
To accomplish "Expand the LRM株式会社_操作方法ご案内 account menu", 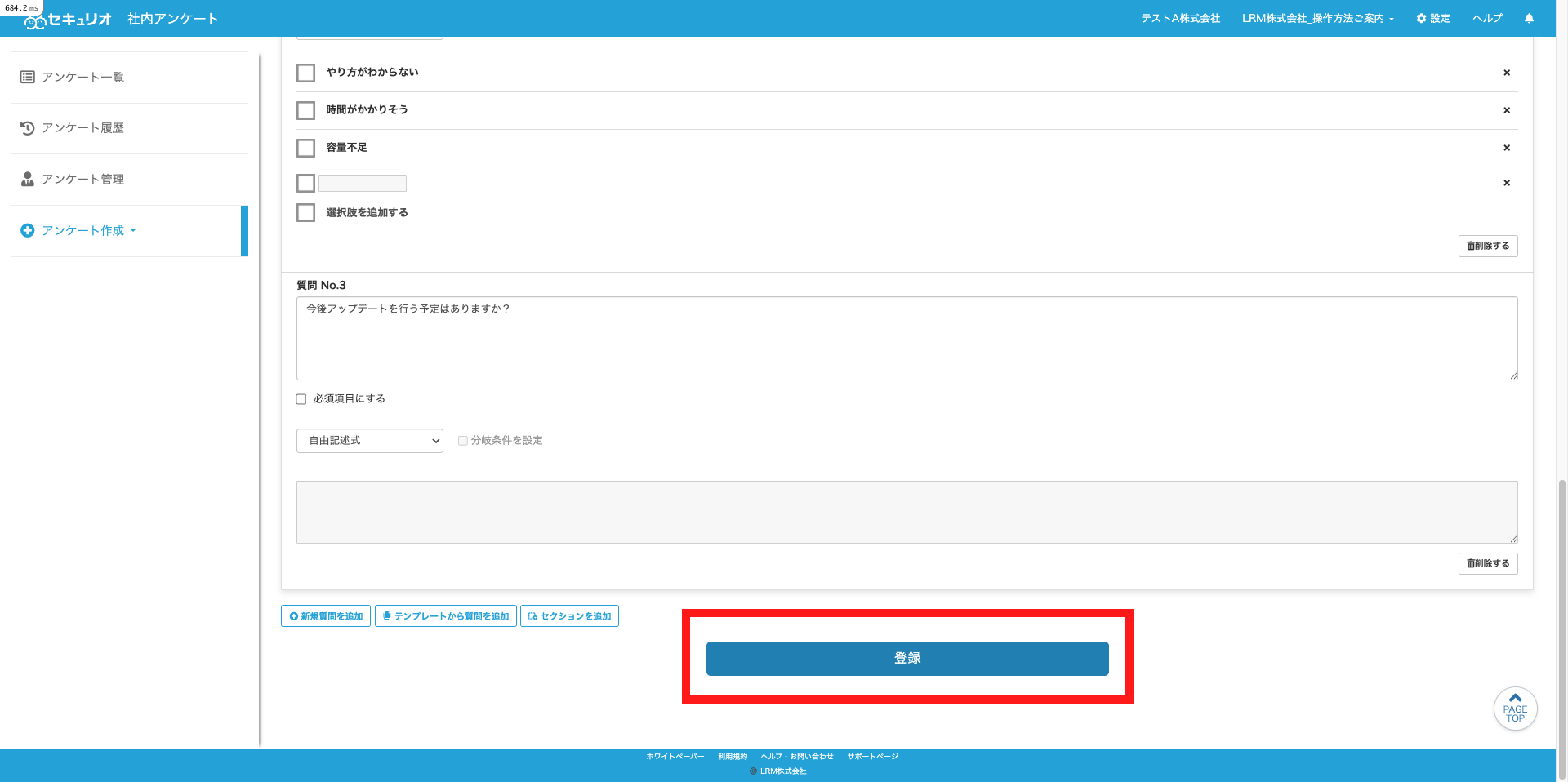I will click(1317, 18).
